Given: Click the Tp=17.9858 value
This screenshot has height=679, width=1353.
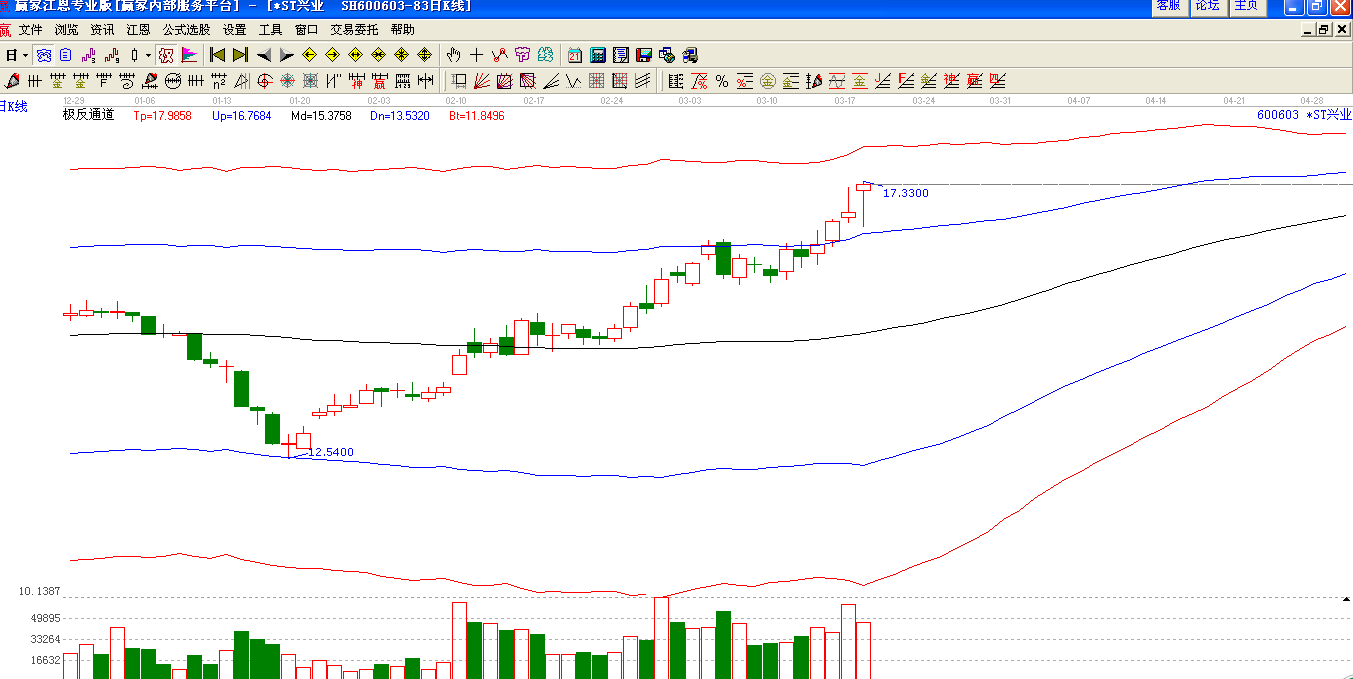Looking at the screenshot, I should [162, 116].
